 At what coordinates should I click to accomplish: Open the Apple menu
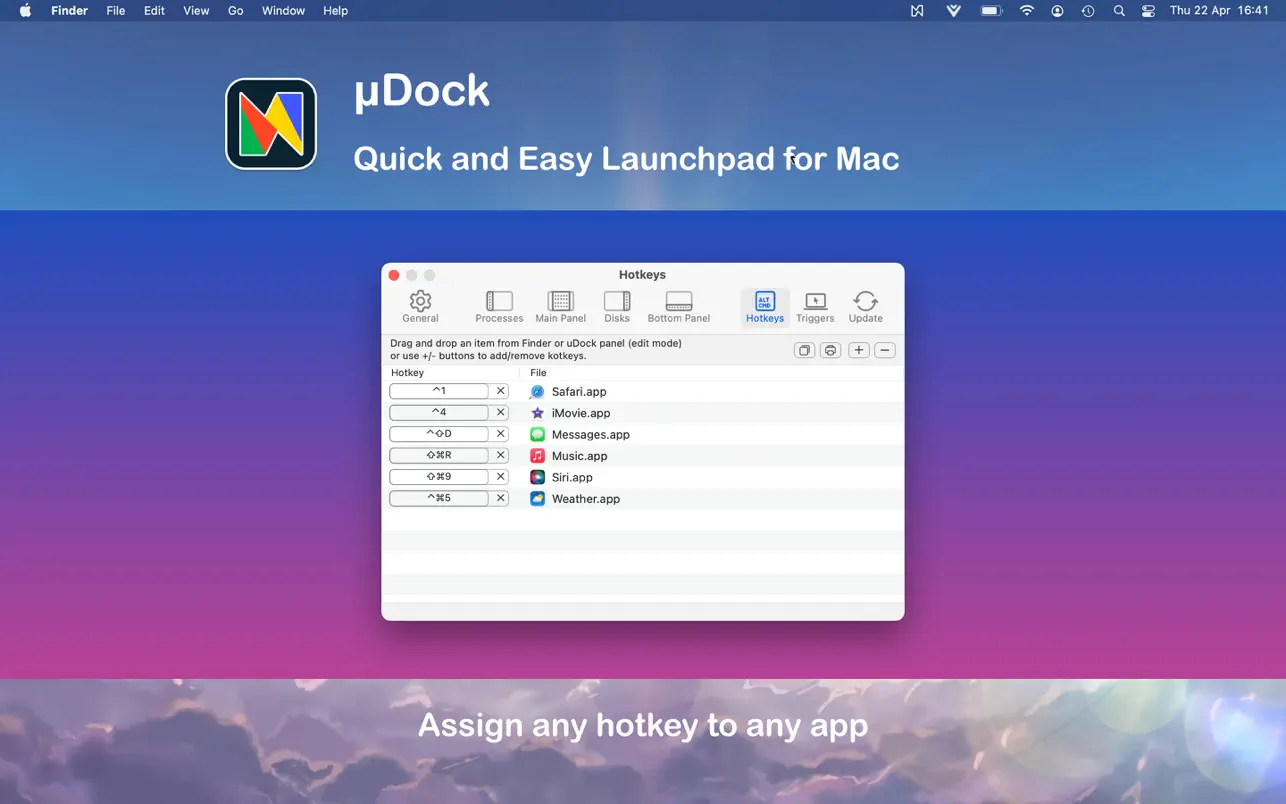coord(26,11)
